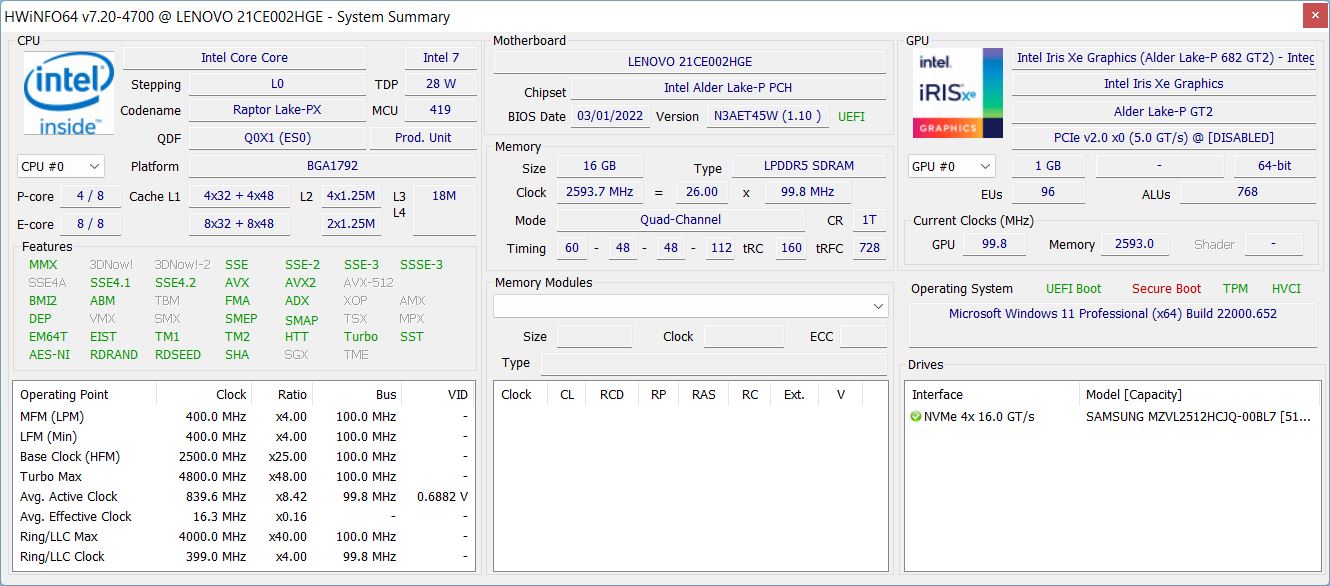Click the green NVMe drive status icon
This screenshot has width=1330, height=586.
coord(916,416)
